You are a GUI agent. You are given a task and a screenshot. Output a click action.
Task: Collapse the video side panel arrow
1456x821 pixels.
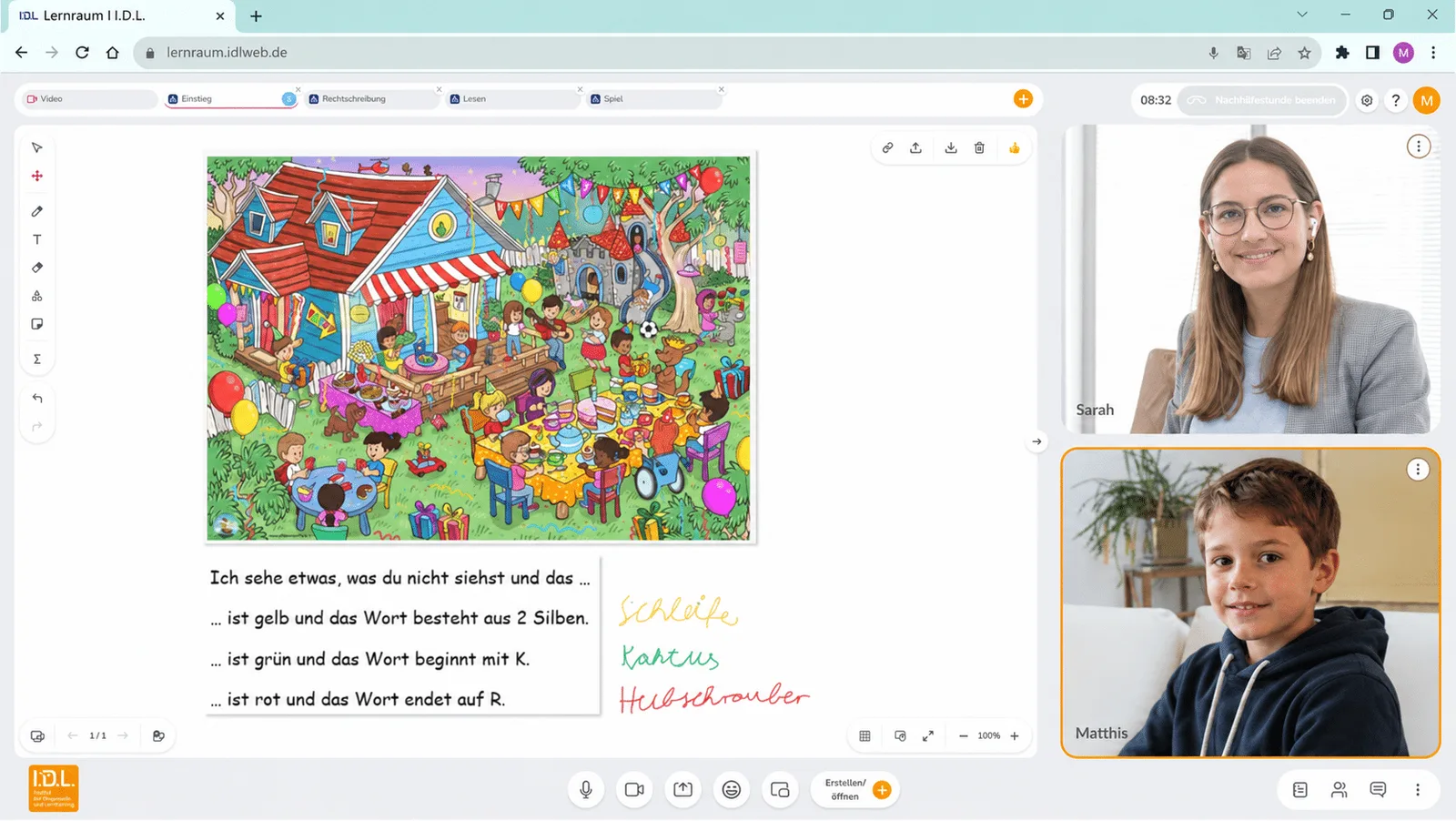tap(1036, 441)
